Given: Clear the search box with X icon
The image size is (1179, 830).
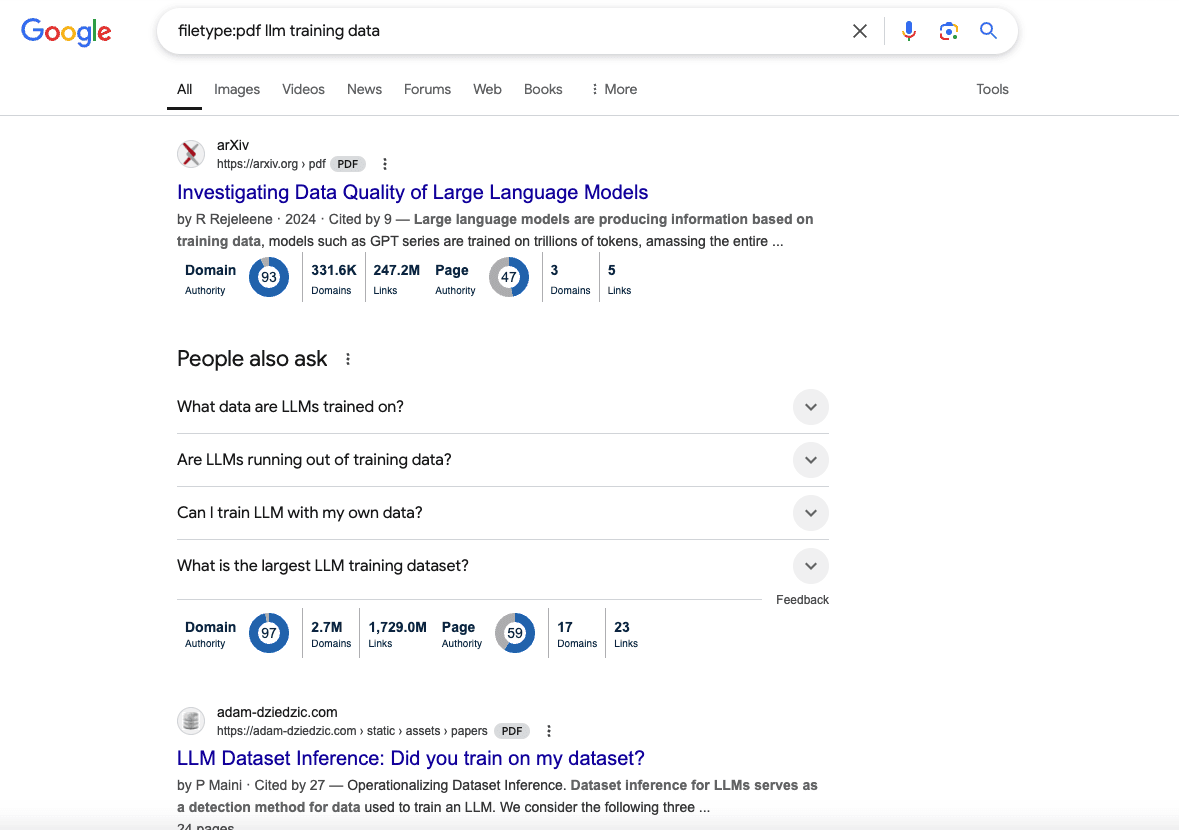Looking at the screenshot, I should point(859,31).
